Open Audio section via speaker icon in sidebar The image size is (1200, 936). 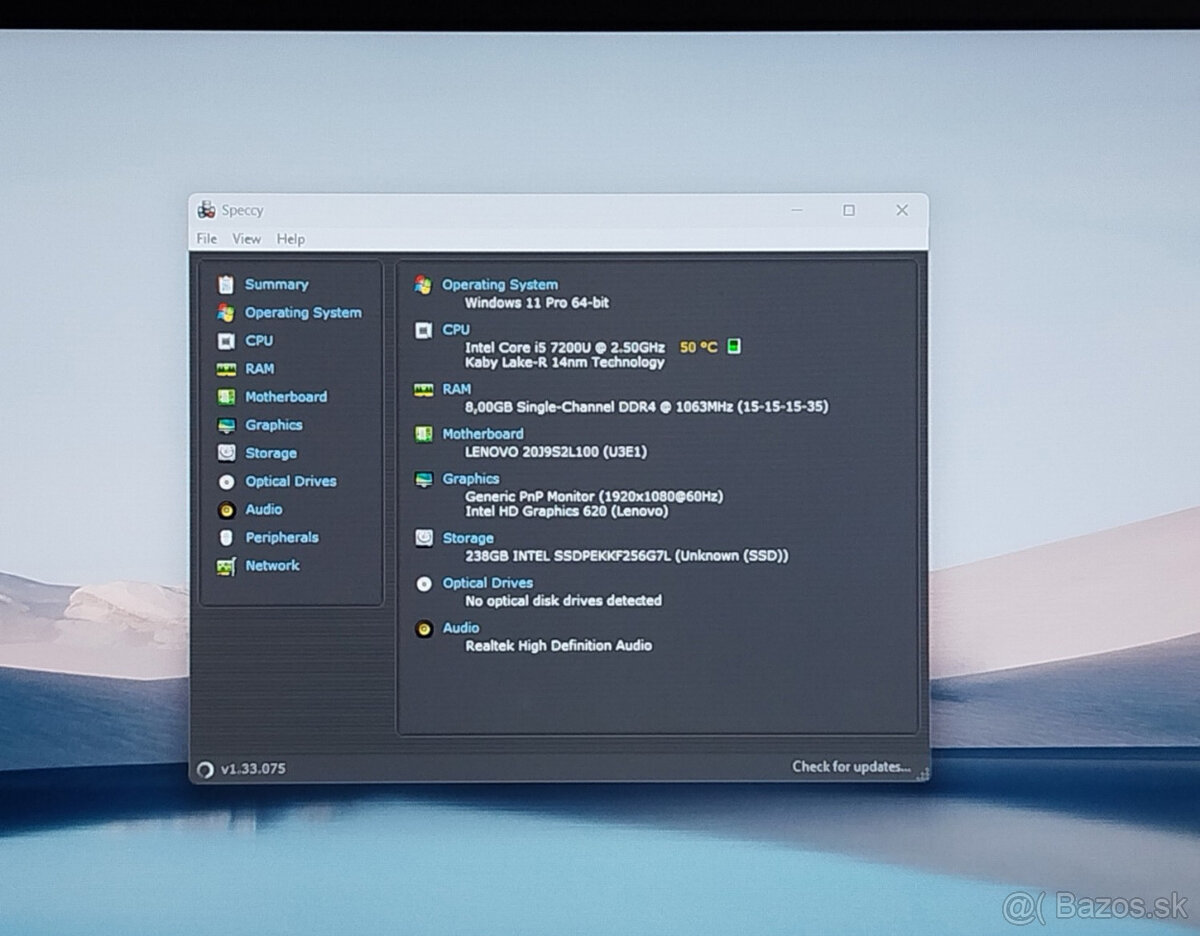(227, 510)
